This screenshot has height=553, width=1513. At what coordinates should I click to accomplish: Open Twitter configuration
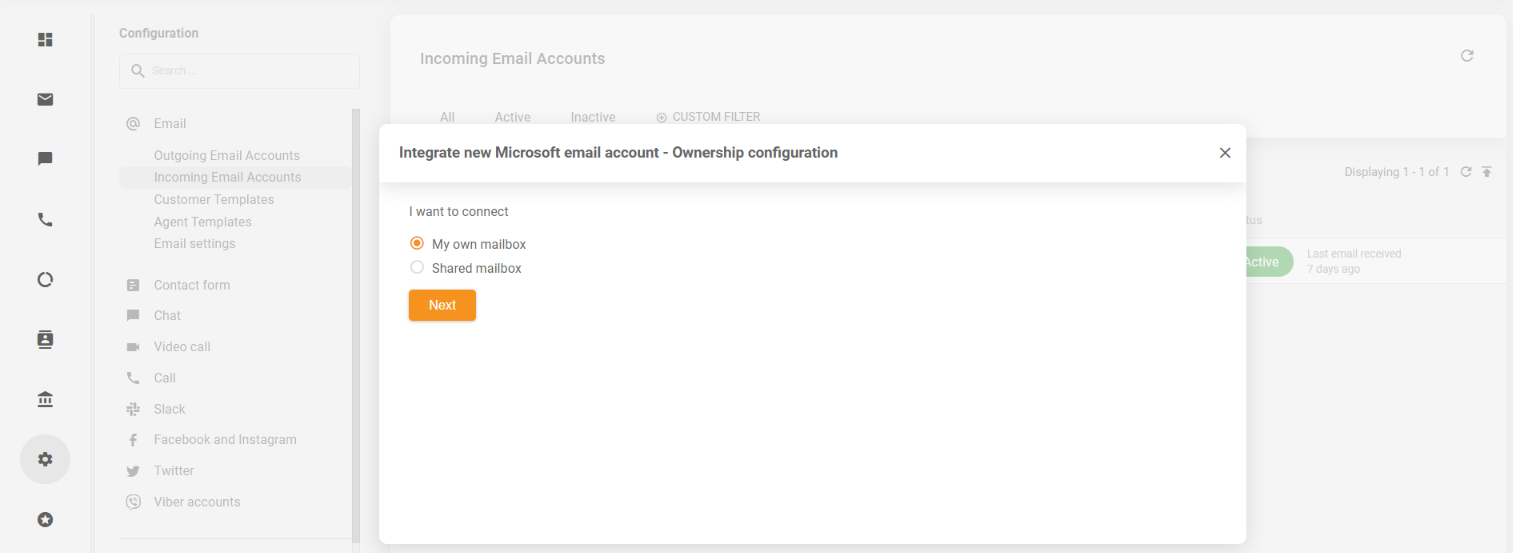(x=174, y=471)
